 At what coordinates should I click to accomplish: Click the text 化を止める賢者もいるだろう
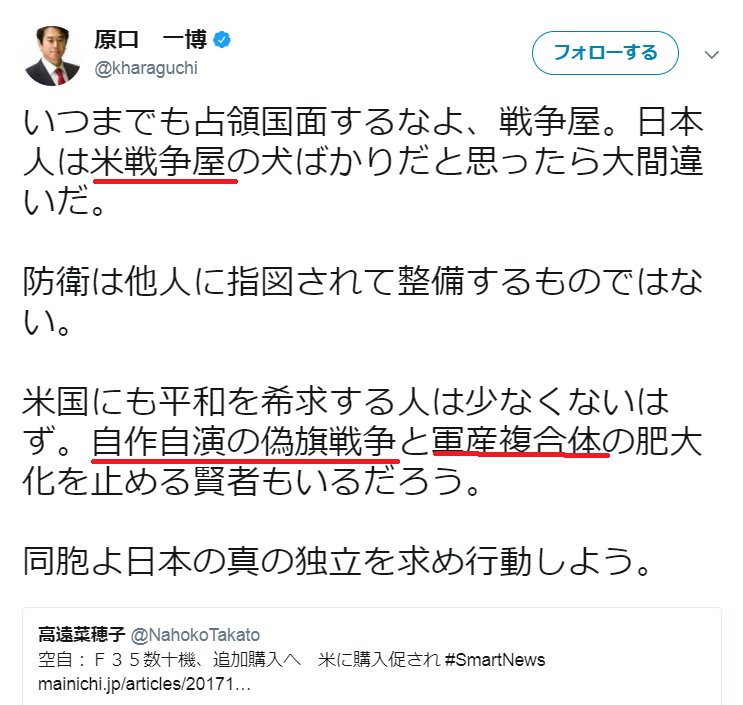point(252,481)
